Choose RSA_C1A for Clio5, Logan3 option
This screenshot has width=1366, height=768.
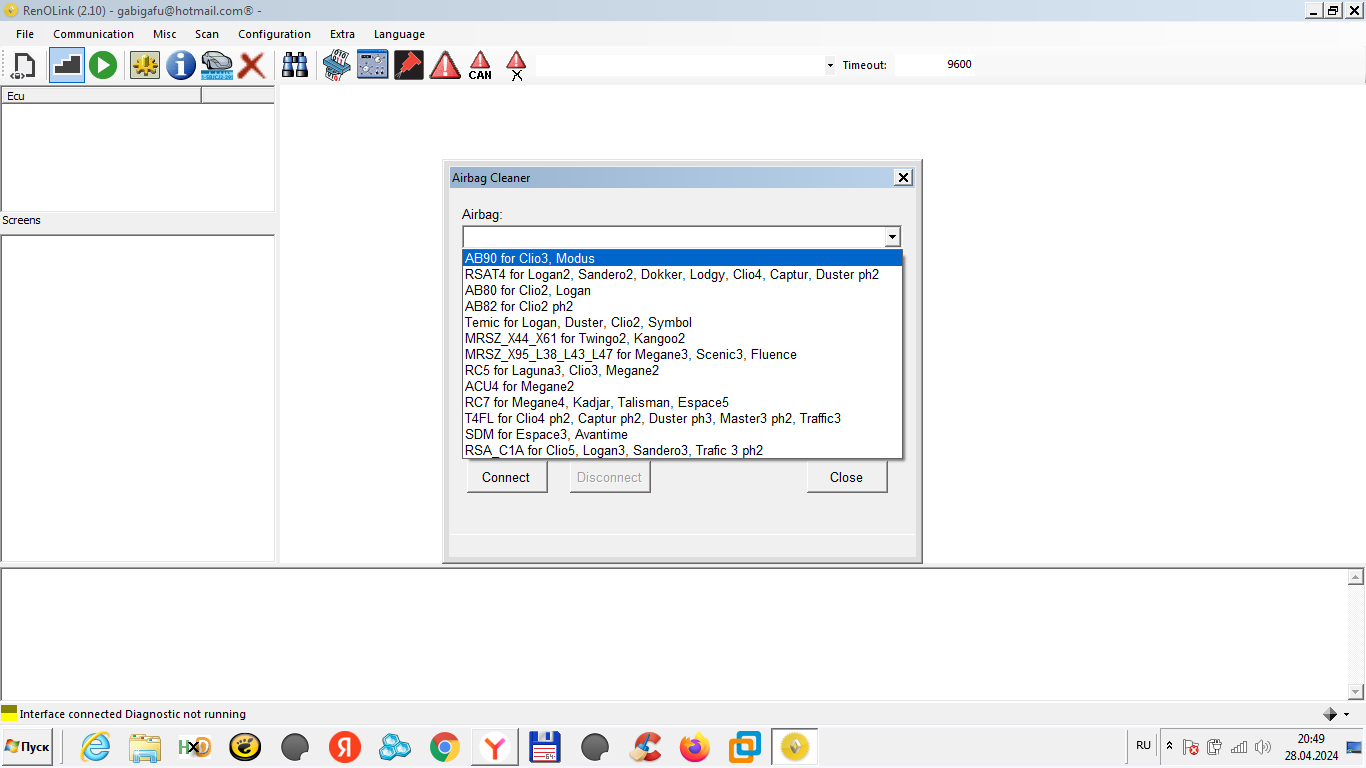683,450
